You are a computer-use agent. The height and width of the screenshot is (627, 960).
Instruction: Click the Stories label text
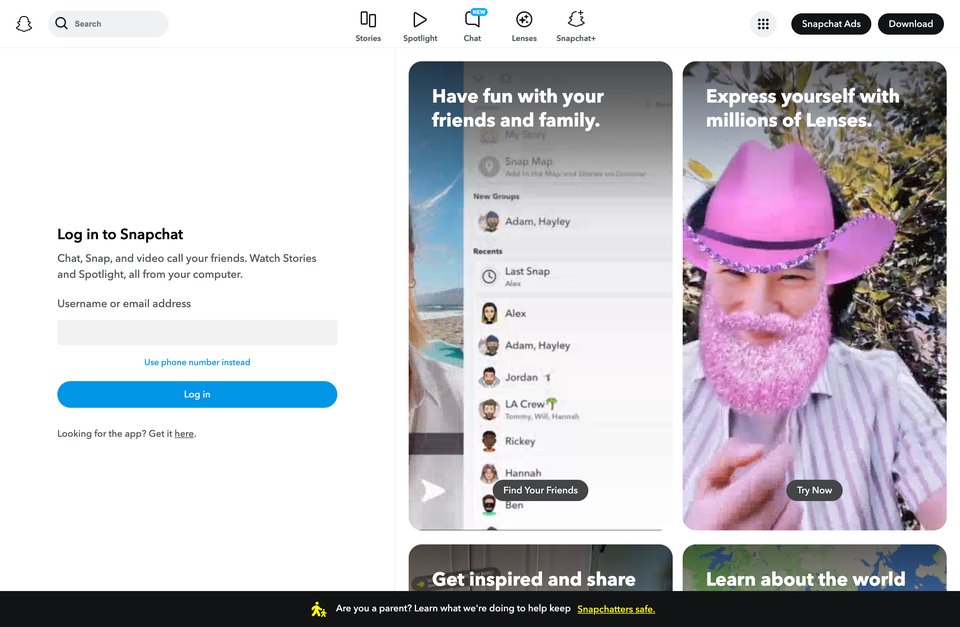(x=368, y=38)
